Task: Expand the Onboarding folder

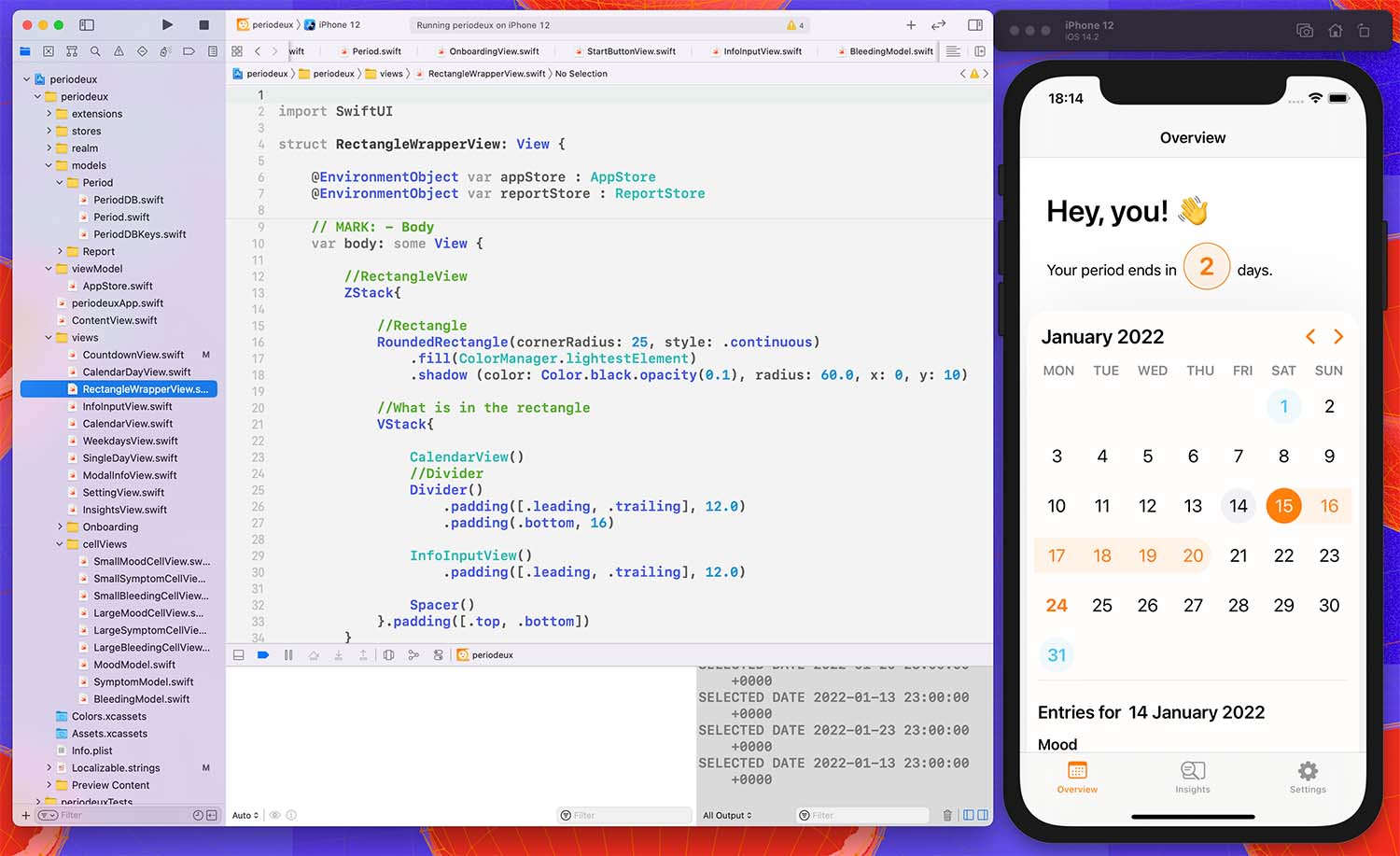Action: point(60,526)
